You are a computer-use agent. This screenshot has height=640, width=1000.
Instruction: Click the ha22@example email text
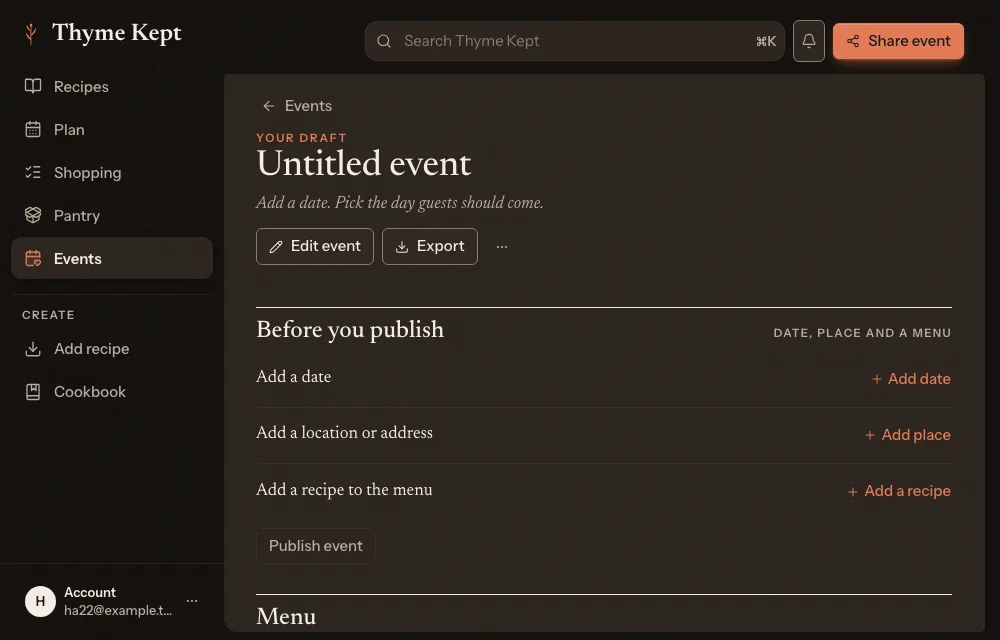point(118,611)
